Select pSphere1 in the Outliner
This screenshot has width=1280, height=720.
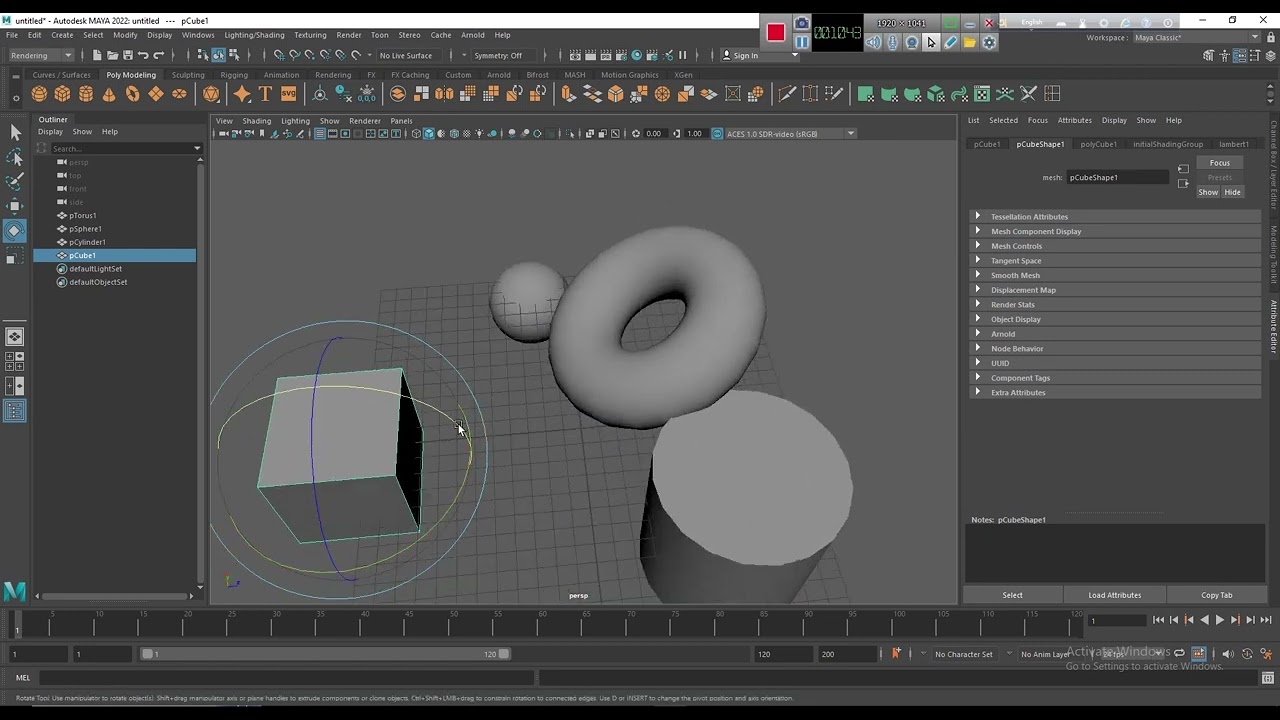(x=85, y=229)
